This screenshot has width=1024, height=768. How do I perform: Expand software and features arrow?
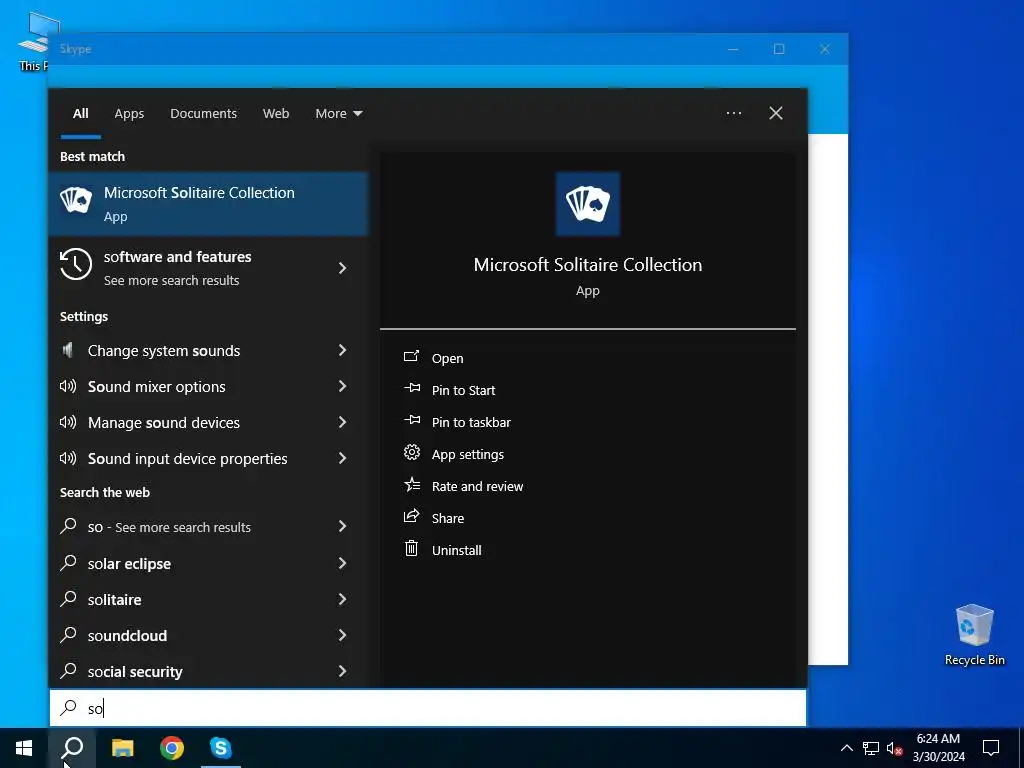[x=342, y=268]
